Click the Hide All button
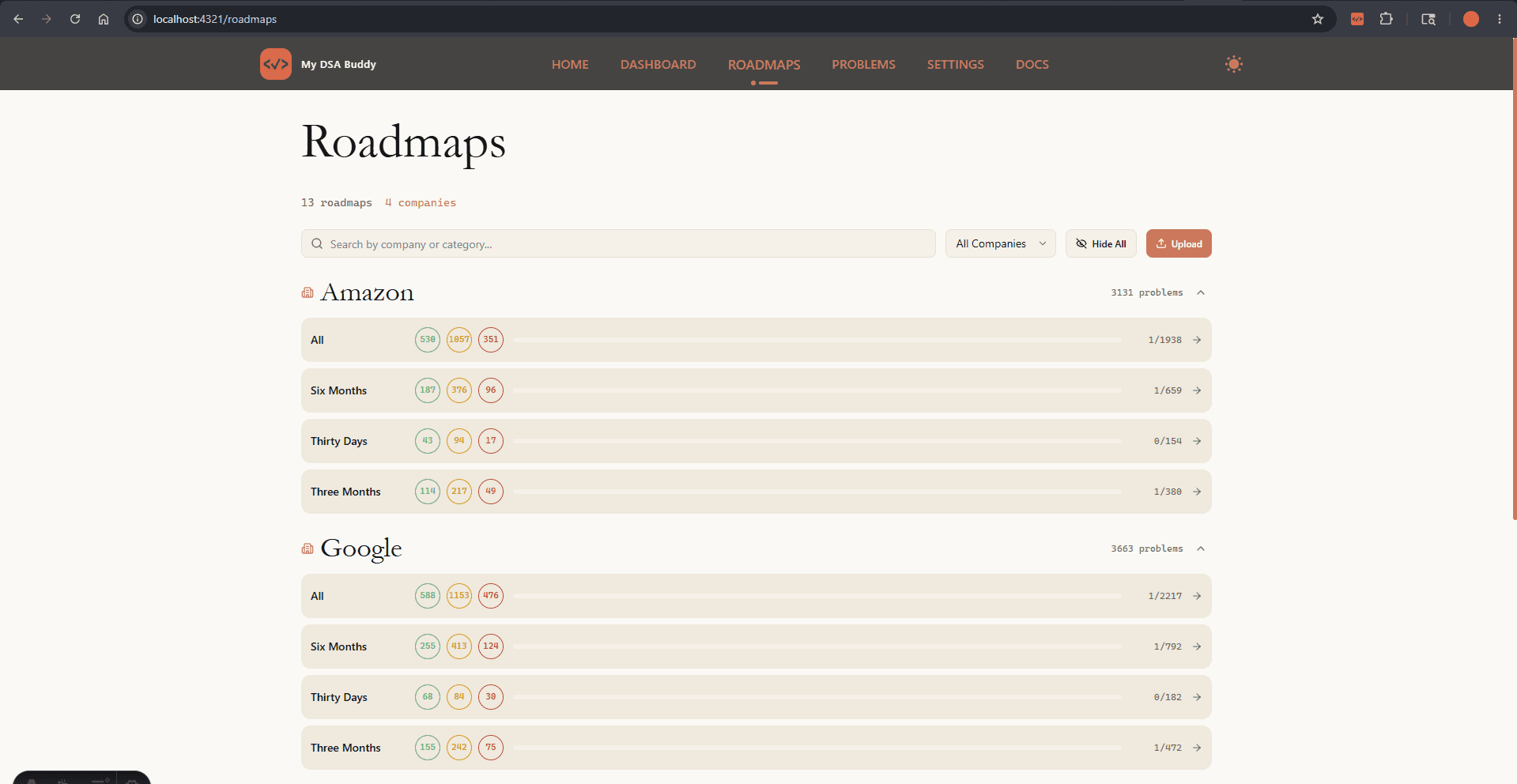Image resolution: width=1517 pixels, height=784 pixels. pyautogui.click(x=1101, y=243)
